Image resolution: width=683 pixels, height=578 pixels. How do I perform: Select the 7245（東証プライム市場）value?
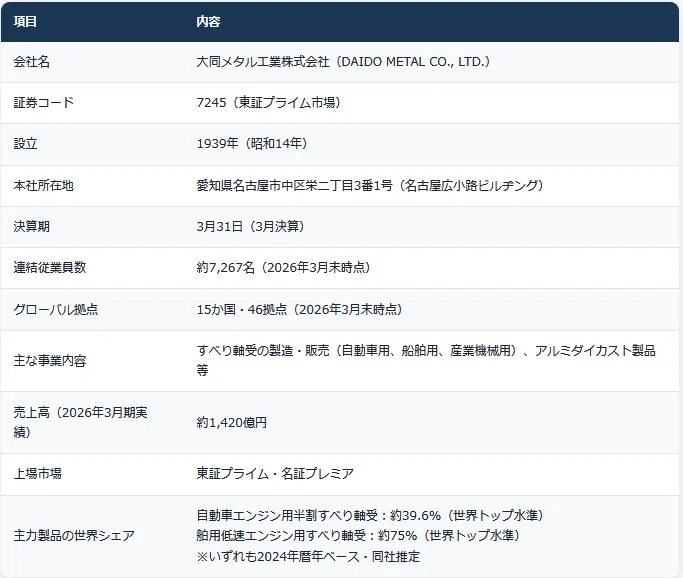coord(268,103)
